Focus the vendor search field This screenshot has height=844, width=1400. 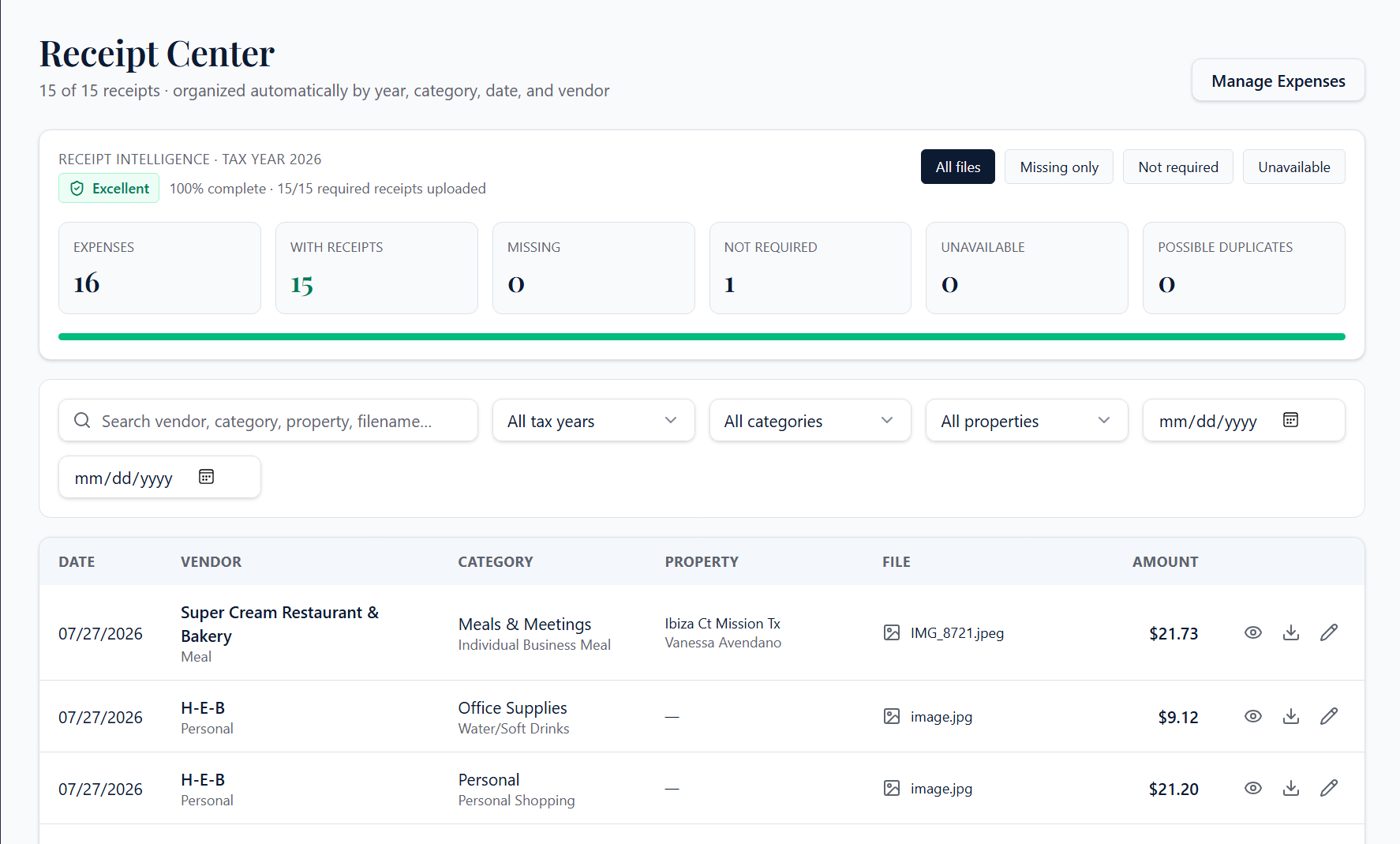(x=268, y=420)
